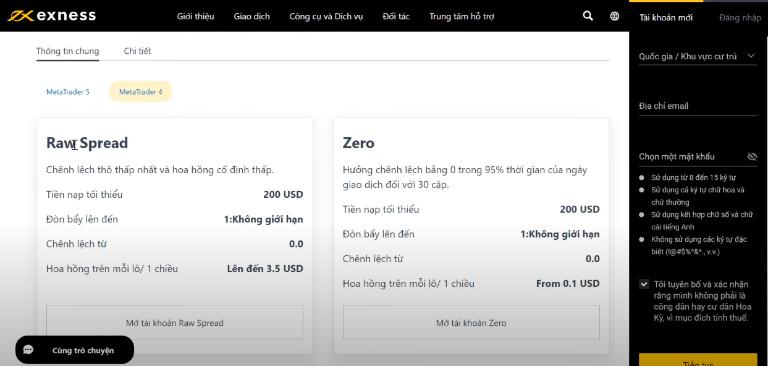Open Trung tâm hỗ trợ menu
Viewport: 768px width, 366px height.
click(x=462, y=16)
